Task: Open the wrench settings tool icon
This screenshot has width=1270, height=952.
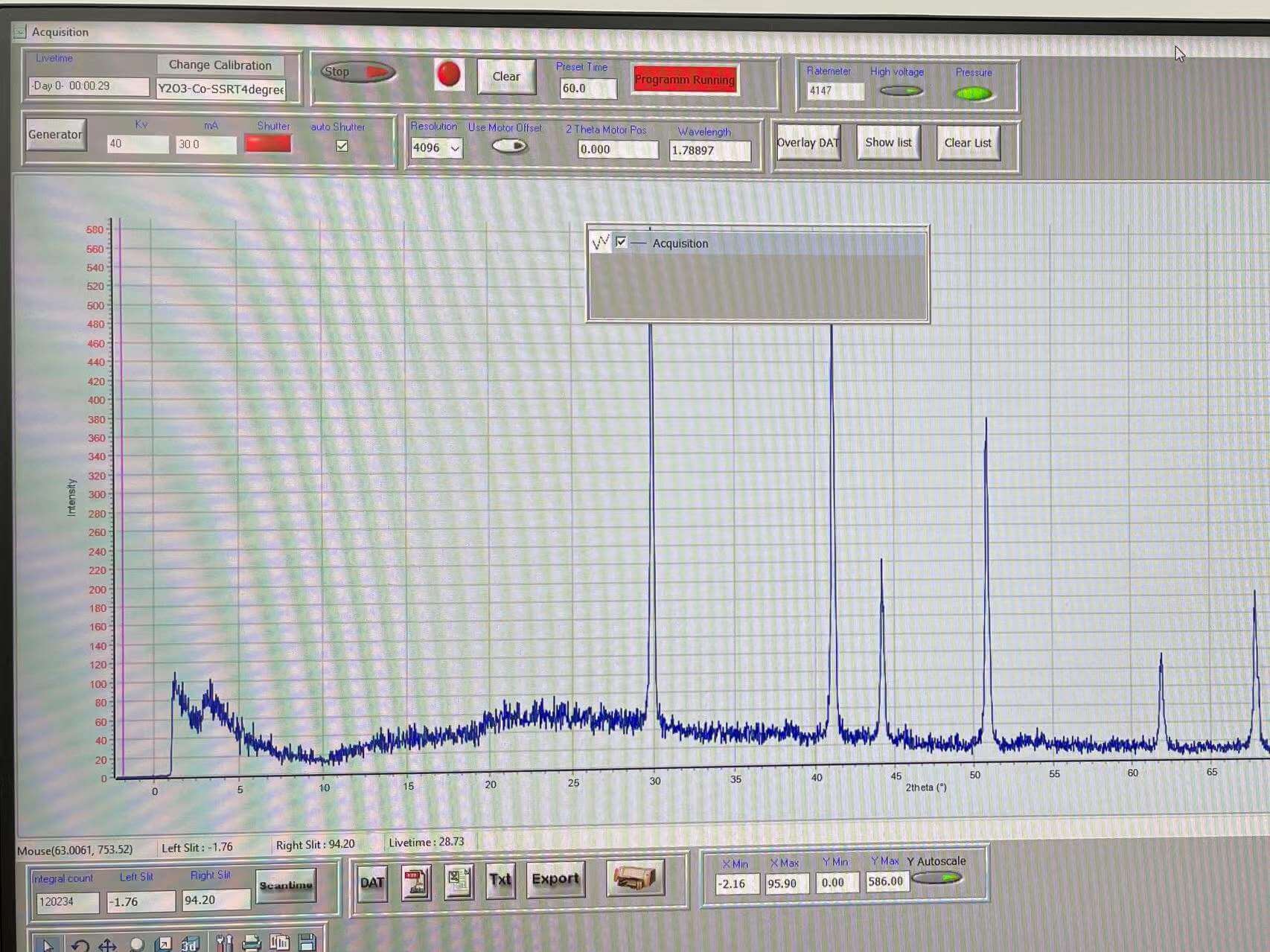Action: (x=224, y=943)
